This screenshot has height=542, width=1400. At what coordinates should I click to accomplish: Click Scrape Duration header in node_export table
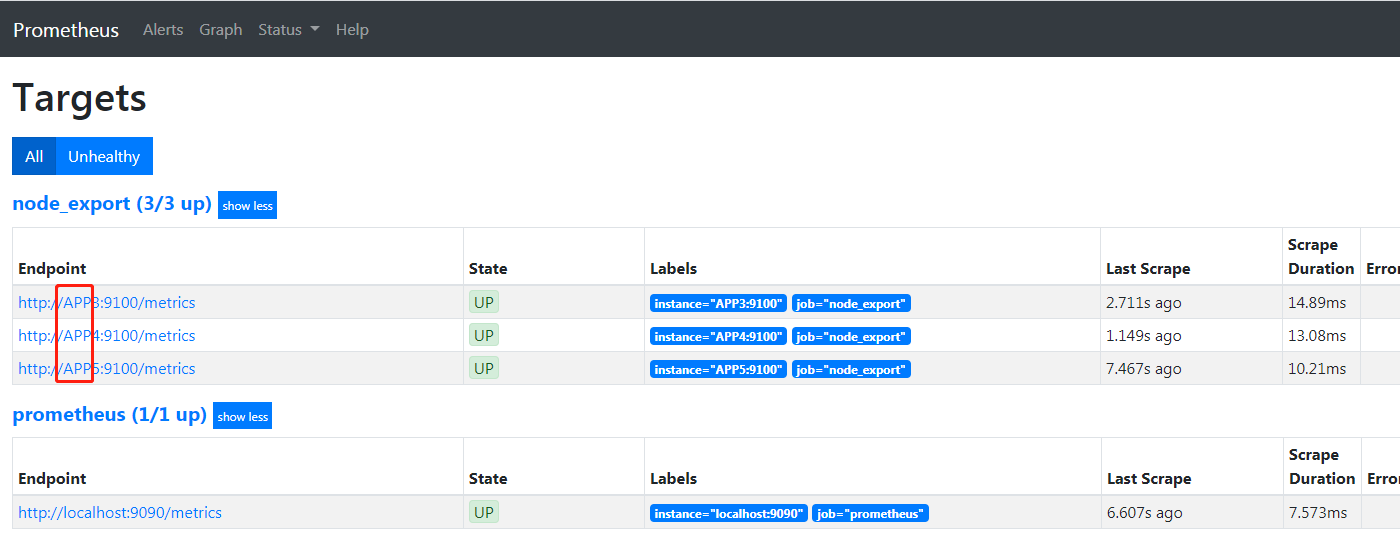[1321, 256]
